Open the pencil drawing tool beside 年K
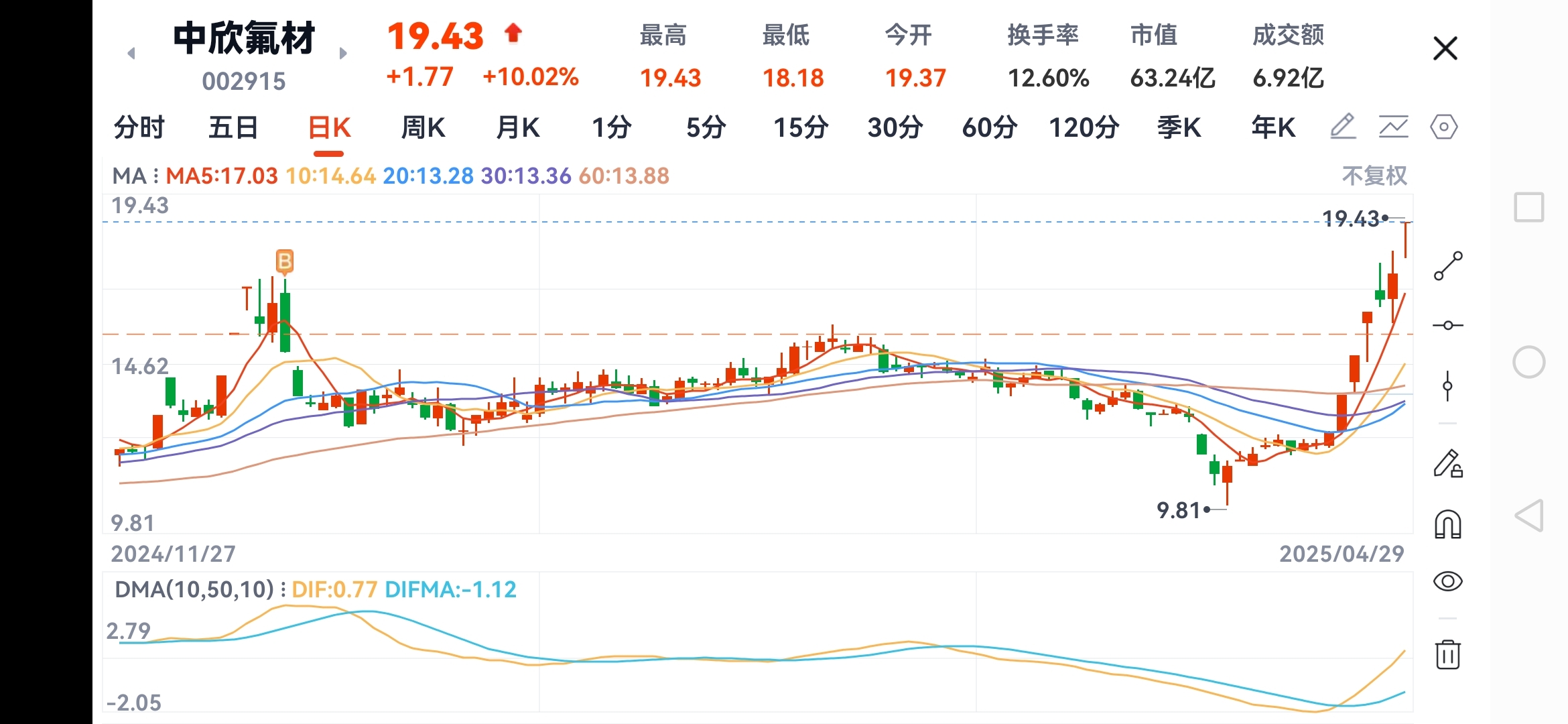The height and width of the screenshot is (724, 1568). tap(1343, 127)
